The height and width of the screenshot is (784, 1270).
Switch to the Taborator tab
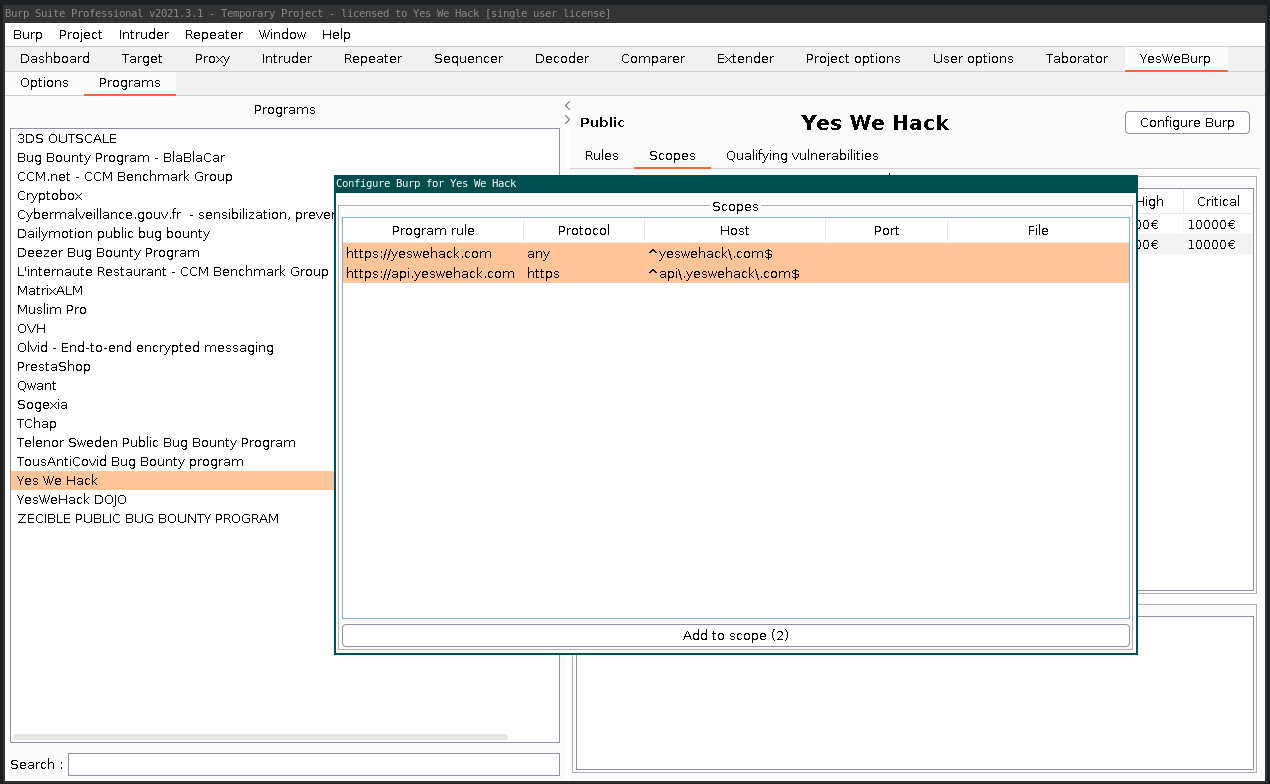point(1077,59)
